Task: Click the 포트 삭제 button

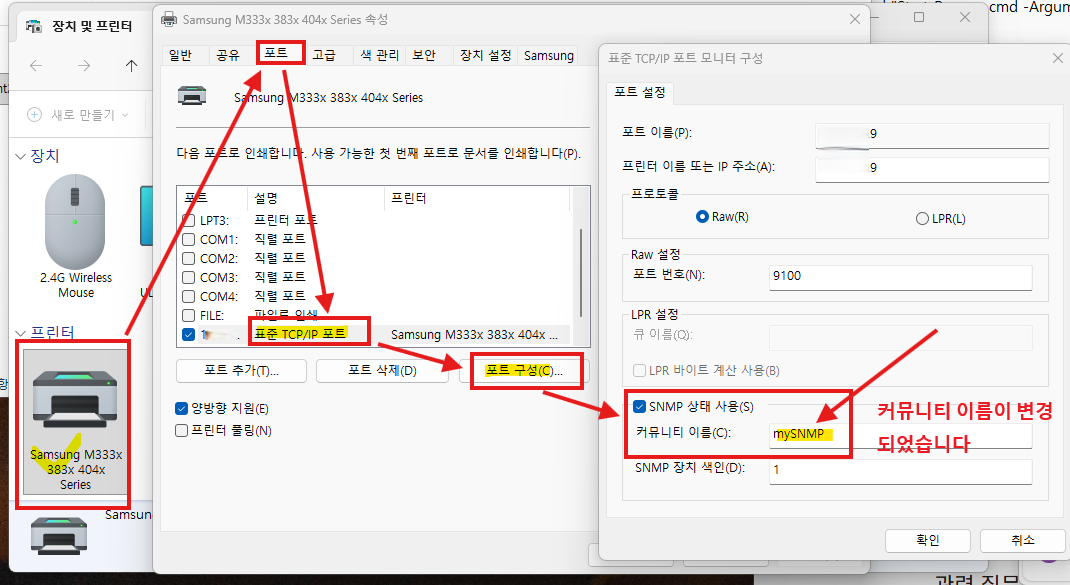Action: coord(382,371)
